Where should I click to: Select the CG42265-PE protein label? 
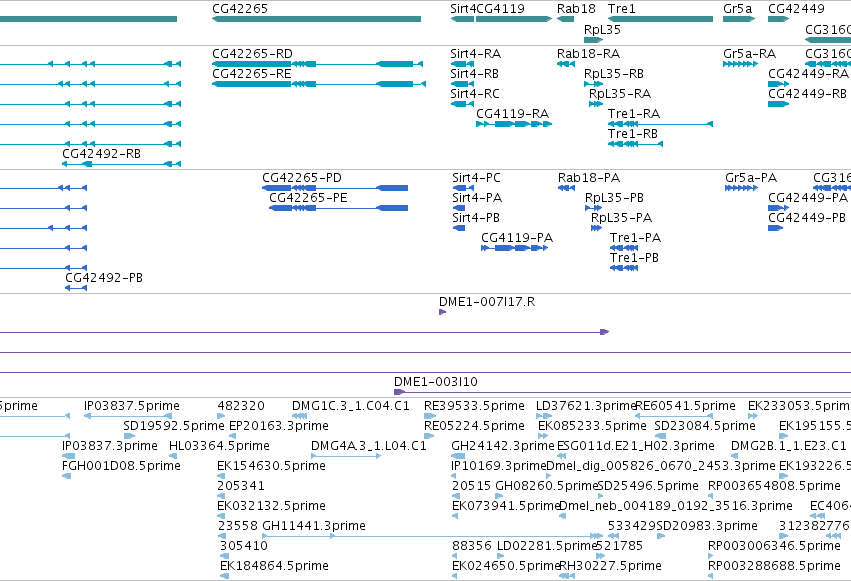click(308, 198)
